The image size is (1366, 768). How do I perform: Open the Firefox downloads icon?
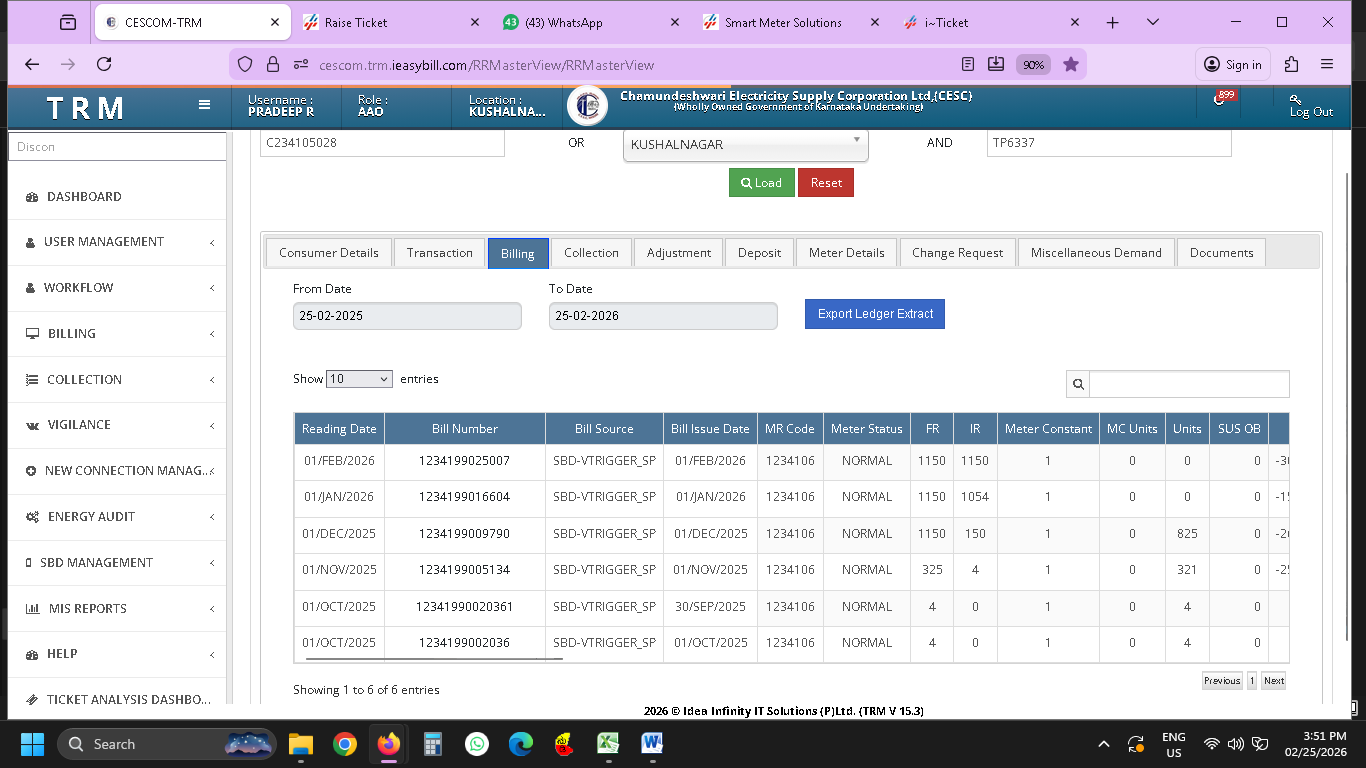coord(996,65)
